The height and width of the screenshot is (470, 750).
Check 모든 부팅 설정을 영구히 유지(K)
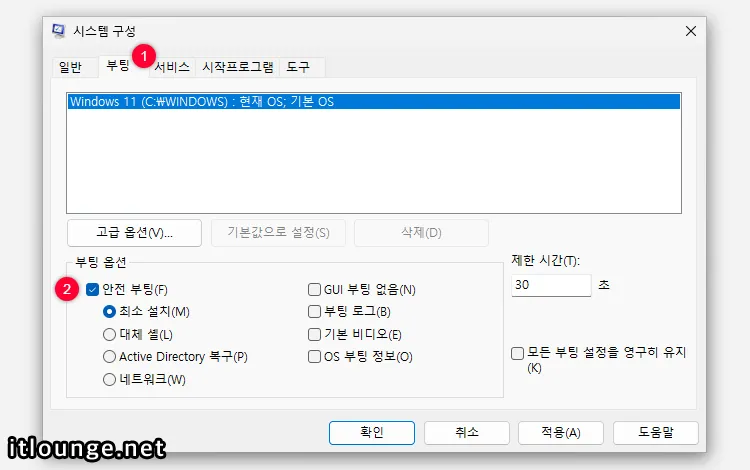518,353
